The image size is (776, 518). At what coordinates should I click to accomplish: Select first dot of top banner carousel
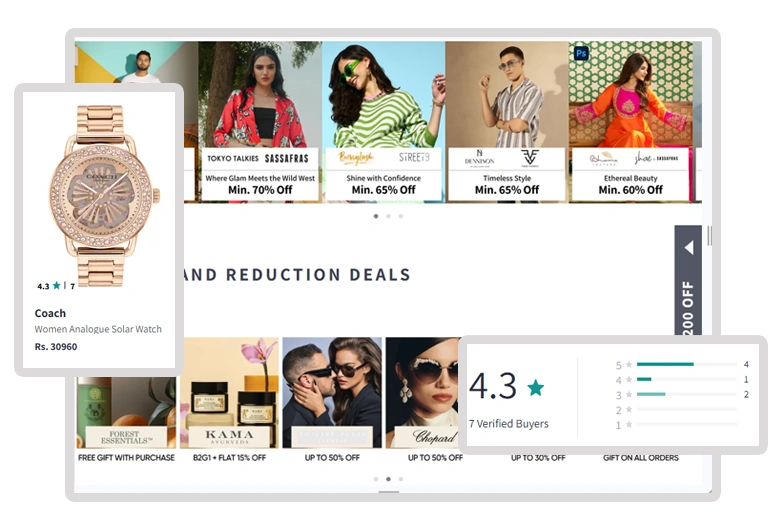point(376,216)
